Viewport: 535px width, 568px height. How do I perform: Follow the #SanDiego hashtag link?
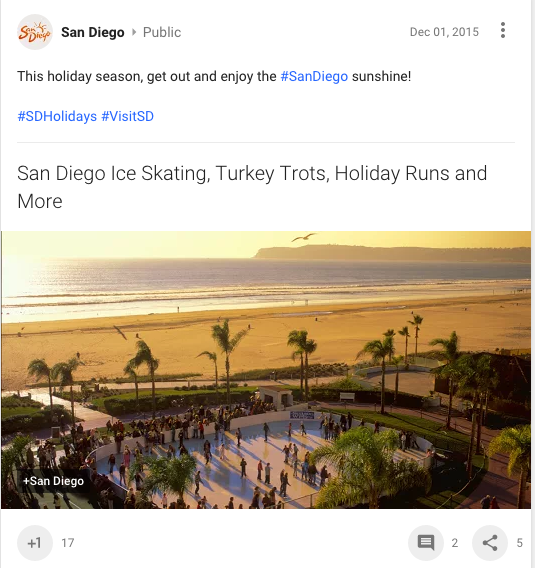point(314,76)
